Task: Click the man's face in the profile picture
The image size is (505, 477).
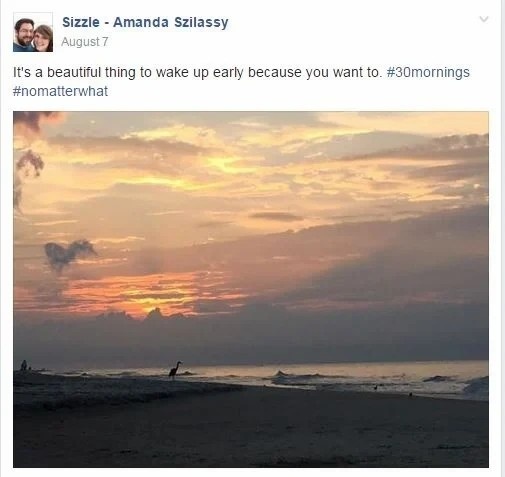Action: (23, 32)
